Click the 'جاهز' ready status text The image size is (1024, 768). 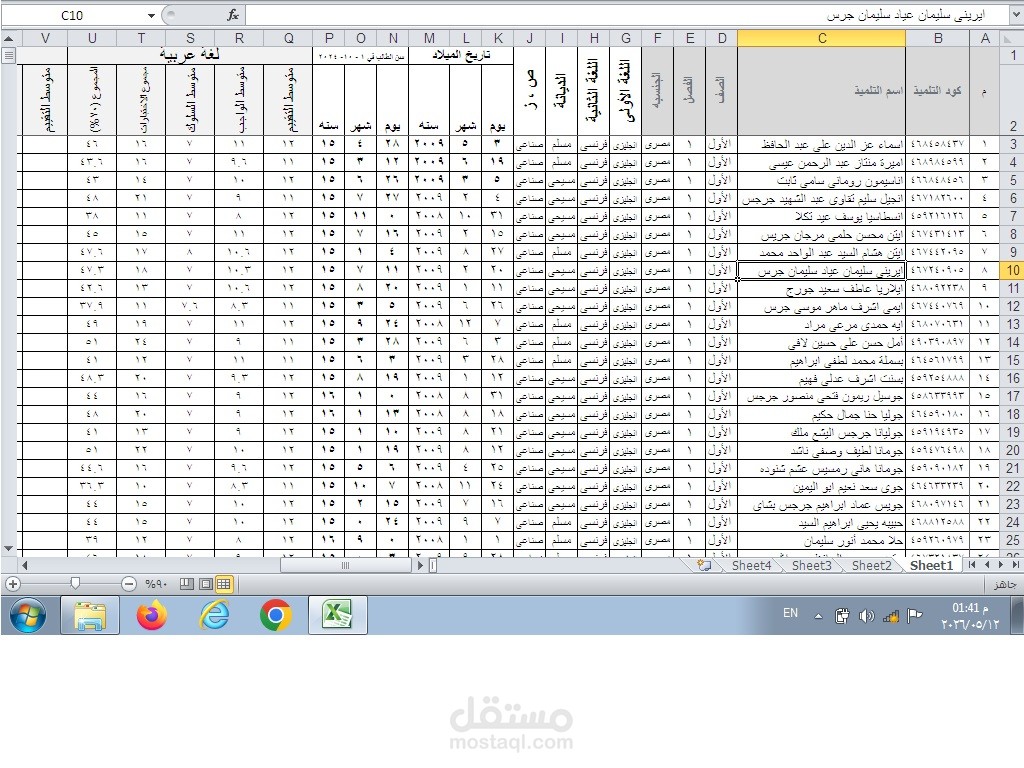tap(1005, 584)
